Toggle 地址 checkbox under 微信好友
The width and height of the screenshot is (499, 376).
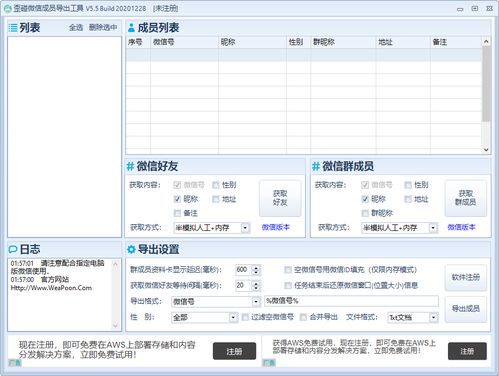(x=216, y=199)
